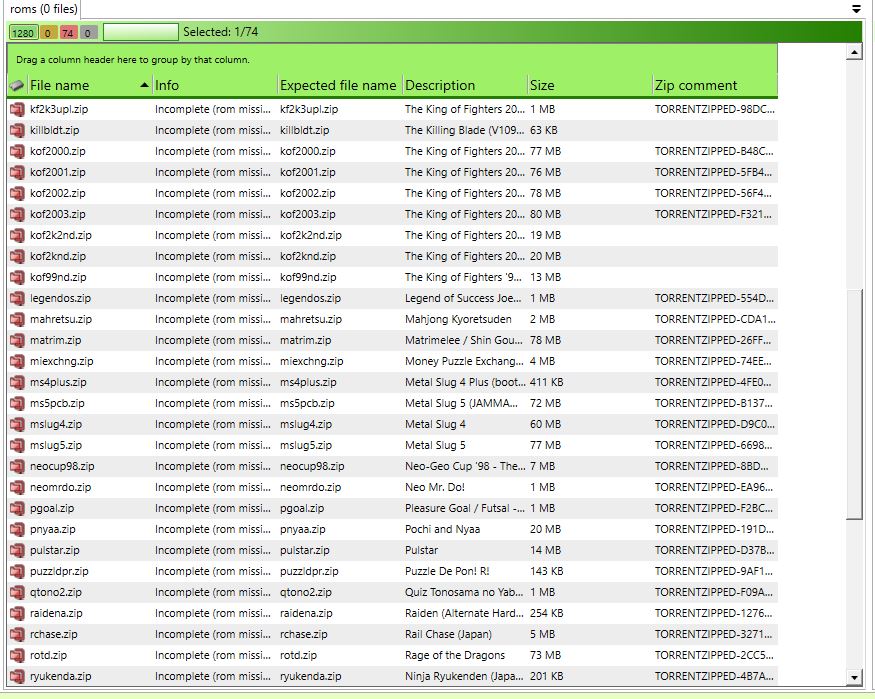This screenshot has width=875, height=699.
Task: Select the qtono2.zip file name
Action: pos(56,592)
